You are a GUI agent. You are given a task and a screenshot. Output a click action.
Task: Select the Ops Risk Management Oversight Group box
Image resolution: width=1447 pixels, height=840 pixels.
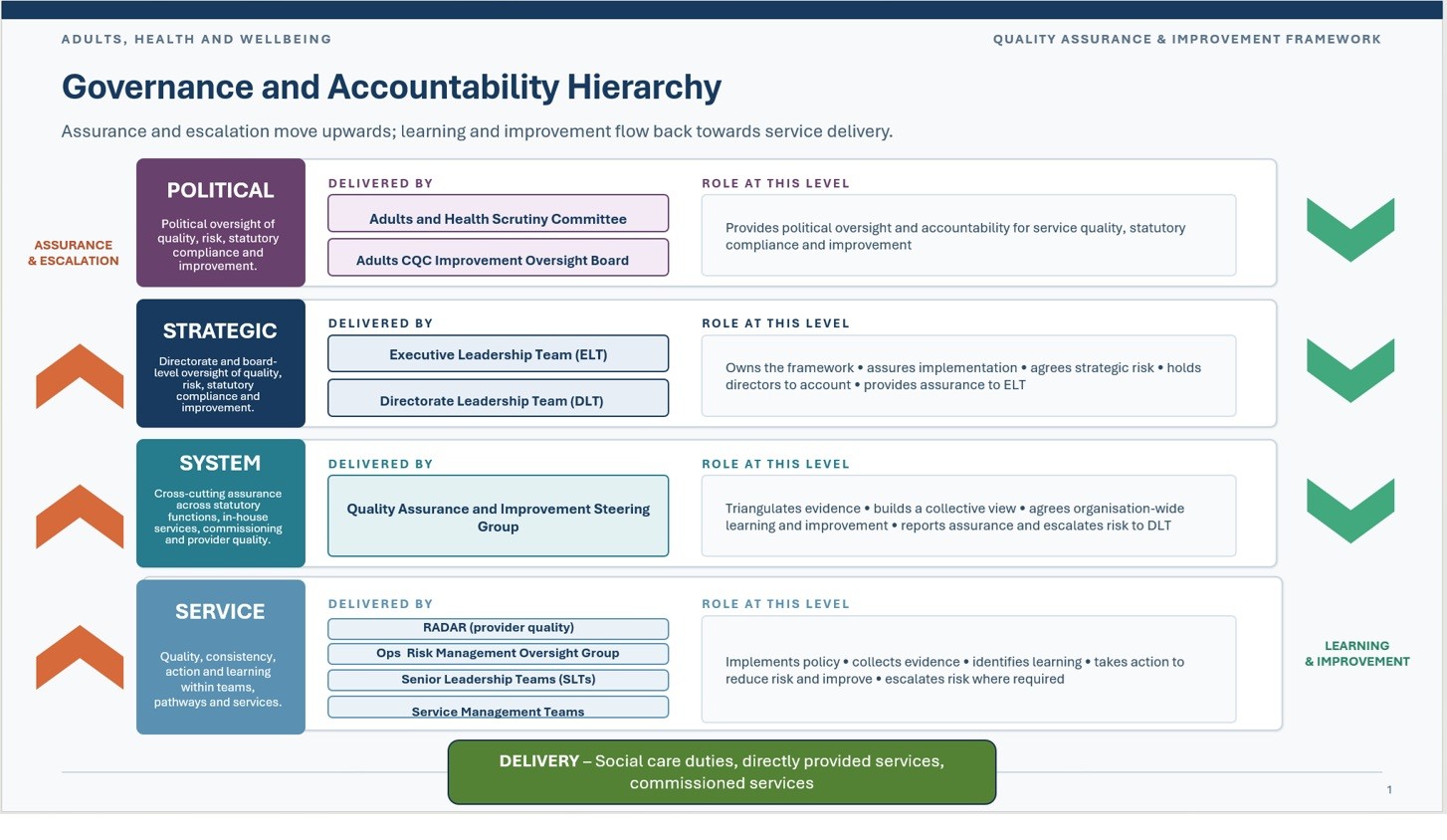(499, 654)
